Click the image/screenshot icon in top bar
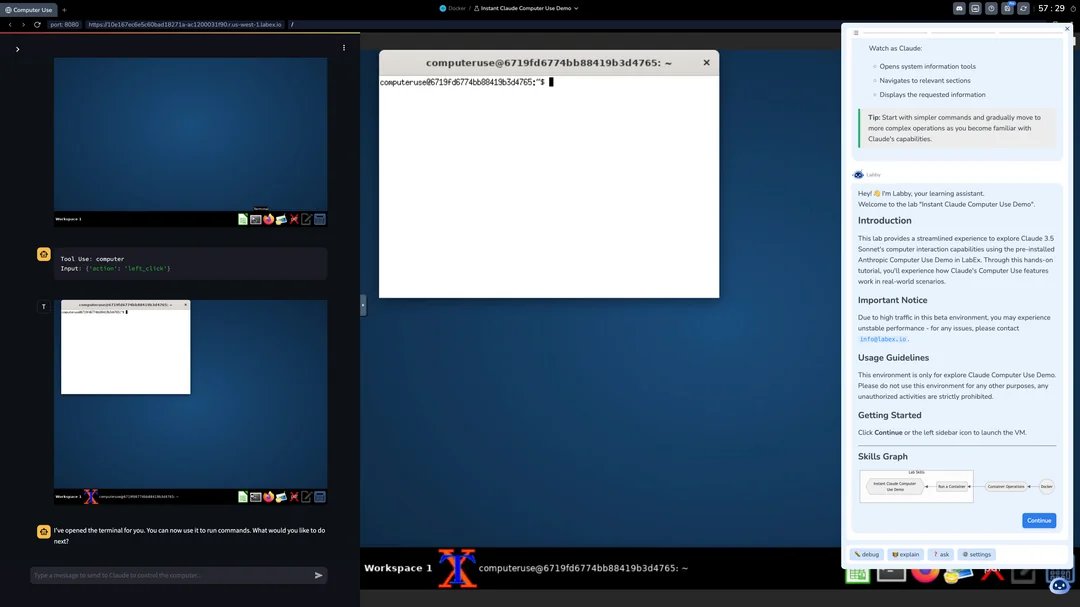The image size is (1080, 607). pos(975,8)
